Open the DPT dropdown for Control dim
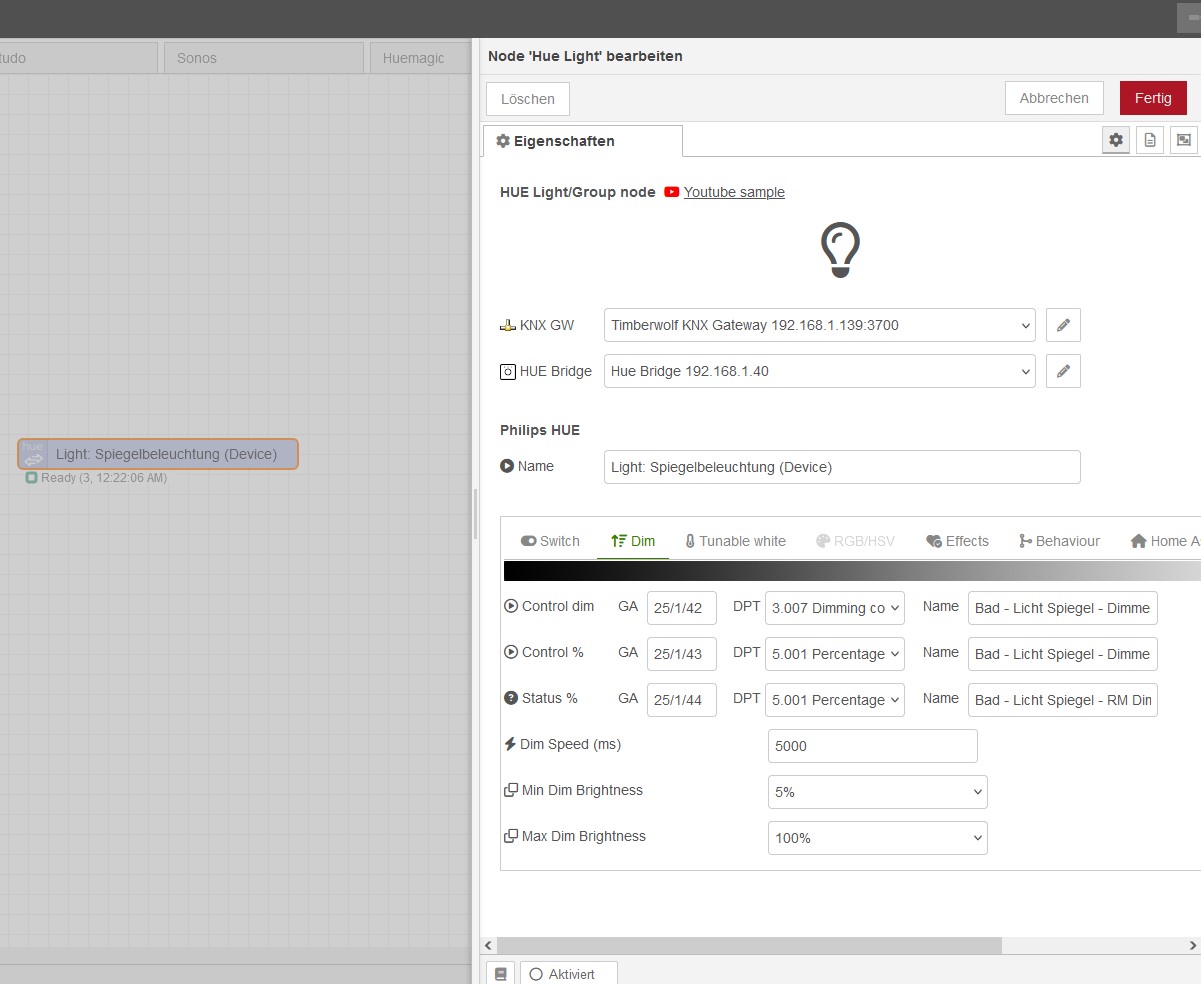The height and width of the screenshot is (984, 1201). [x=835, y=608]
